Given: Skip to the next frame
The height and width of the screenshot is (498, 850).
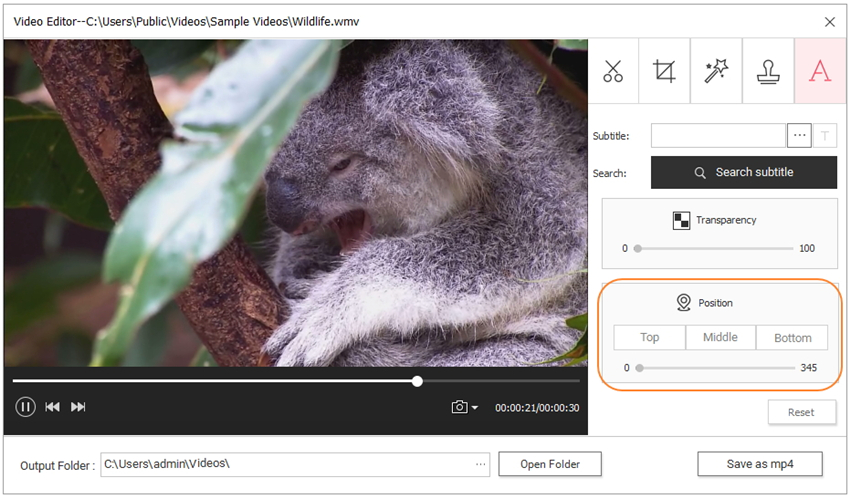Looking at the screenshot, I should [x=78, y=407].
